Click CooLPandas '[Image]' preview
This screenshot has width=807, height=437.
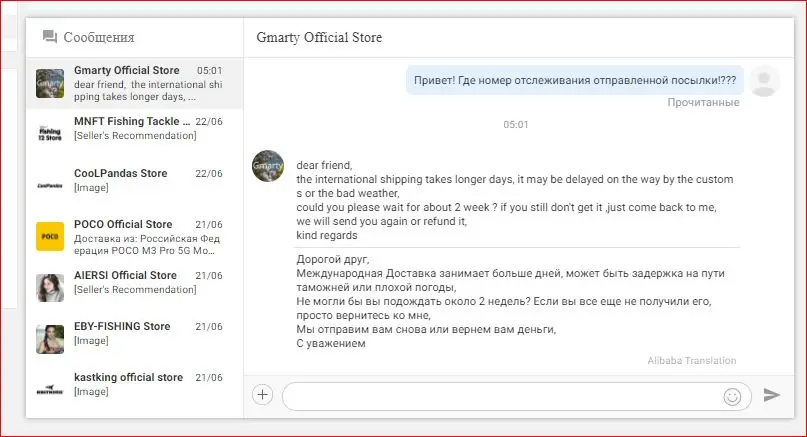pos(91,187)
